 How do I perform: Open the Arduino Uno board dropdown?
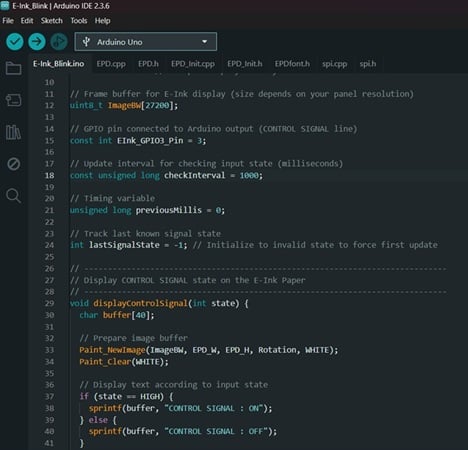coord(146,42)
